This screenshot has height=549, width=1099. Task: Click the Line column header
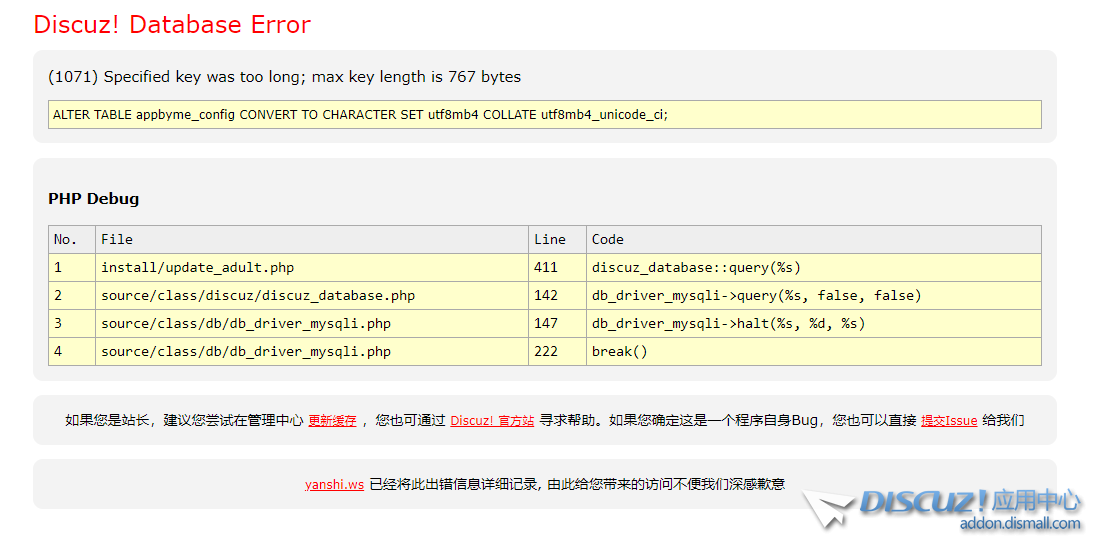coord(557,239)
